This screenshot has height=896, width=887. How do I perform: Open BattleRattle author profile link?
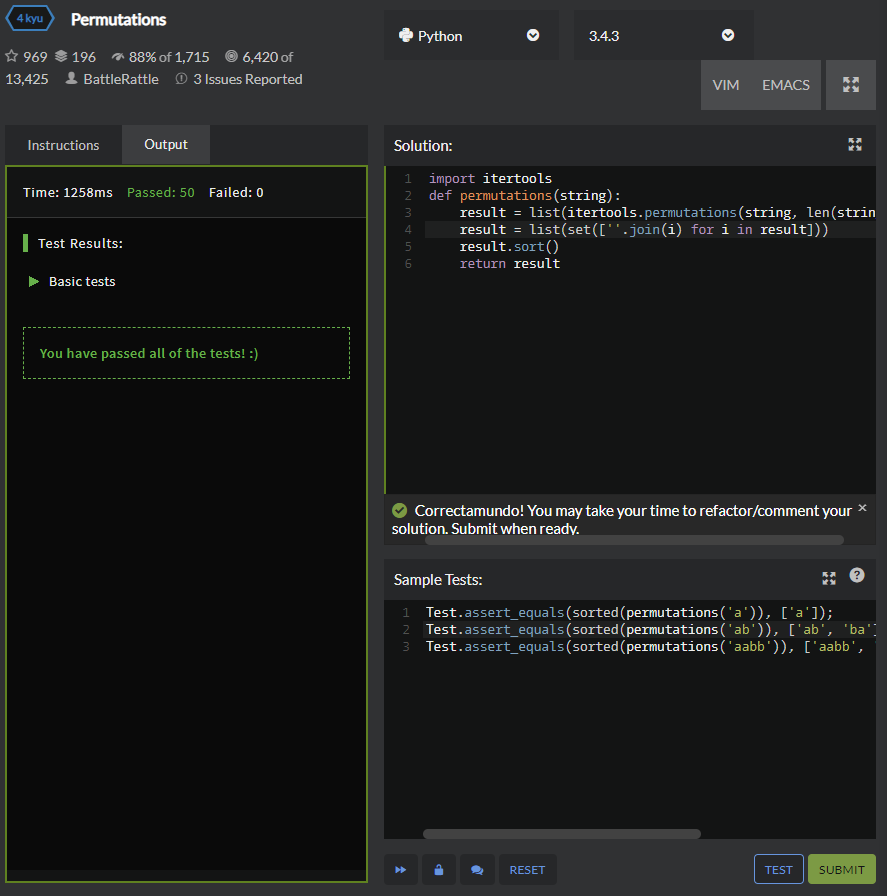click(121, 79)
